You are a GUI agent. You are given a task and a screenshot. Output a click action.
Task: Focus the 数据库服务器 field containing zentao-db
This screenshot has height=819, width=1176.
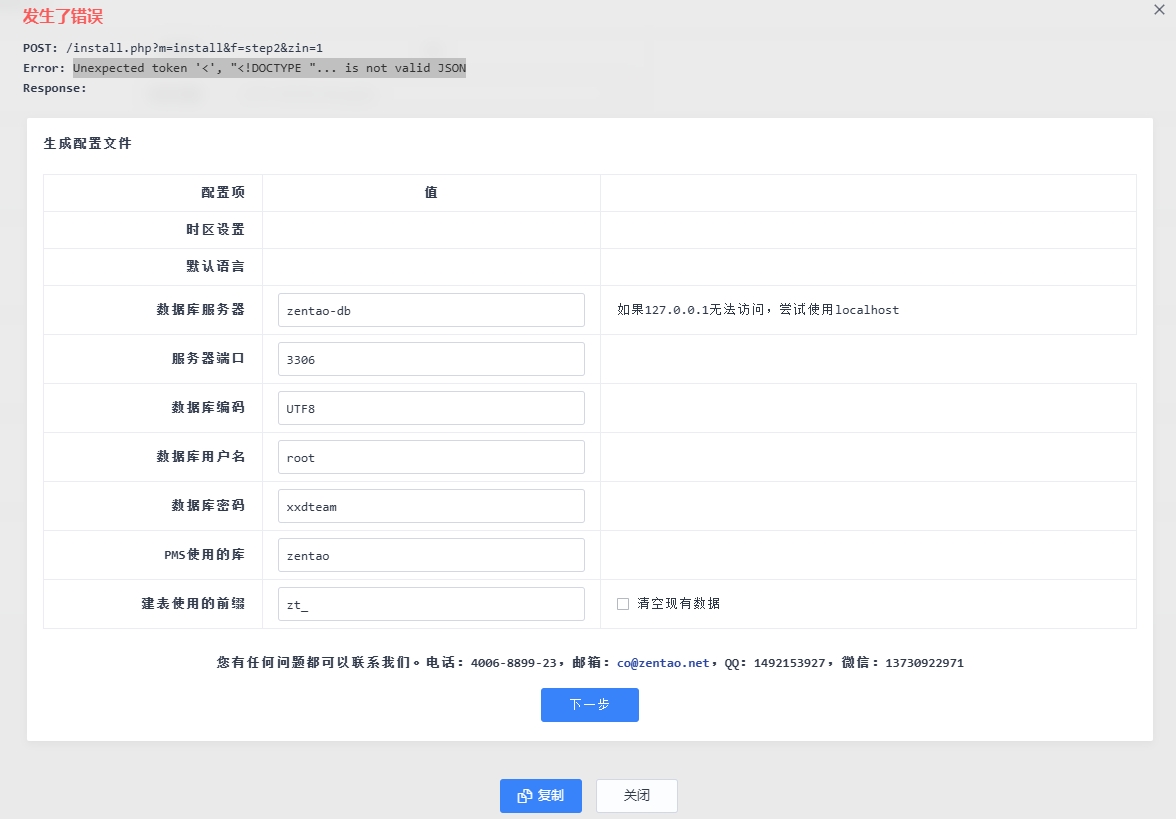[x=431, y=310]
